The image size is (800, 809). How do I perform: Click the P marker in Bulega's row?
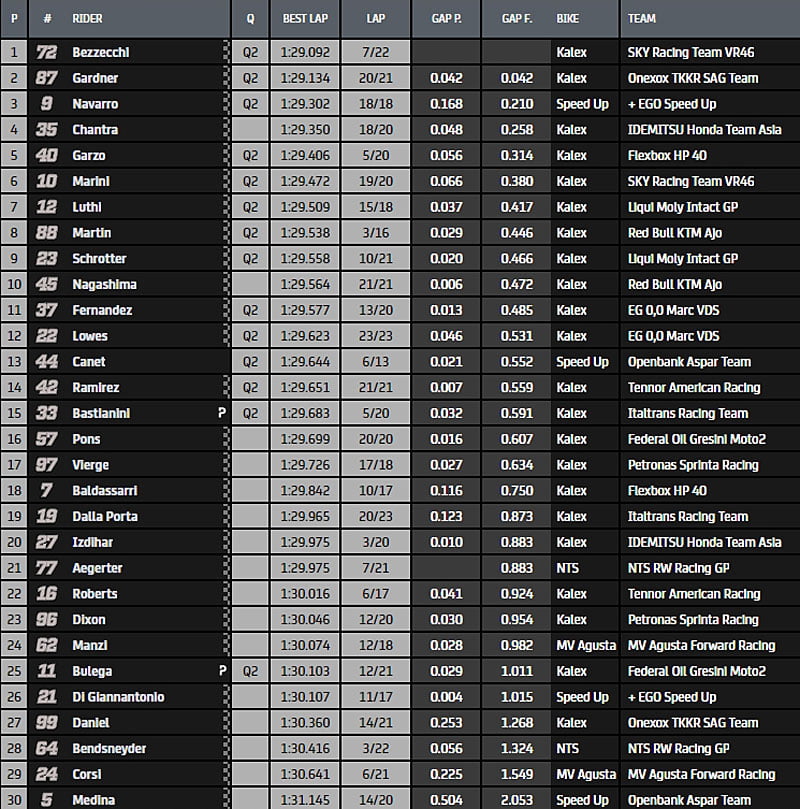point(220,671)
